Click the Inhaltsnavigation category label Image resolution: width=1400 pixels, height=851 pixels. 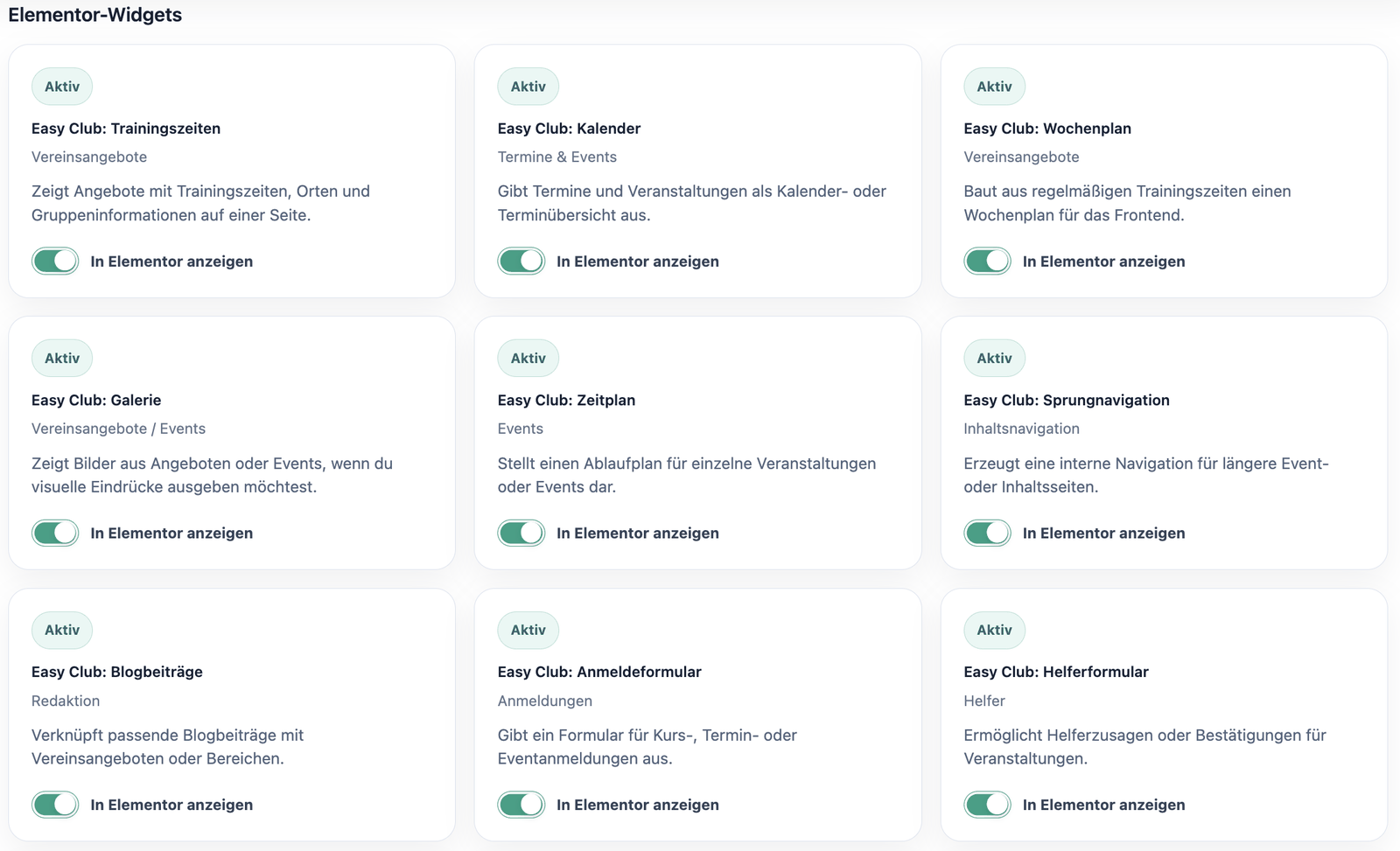pos(1021,429)
